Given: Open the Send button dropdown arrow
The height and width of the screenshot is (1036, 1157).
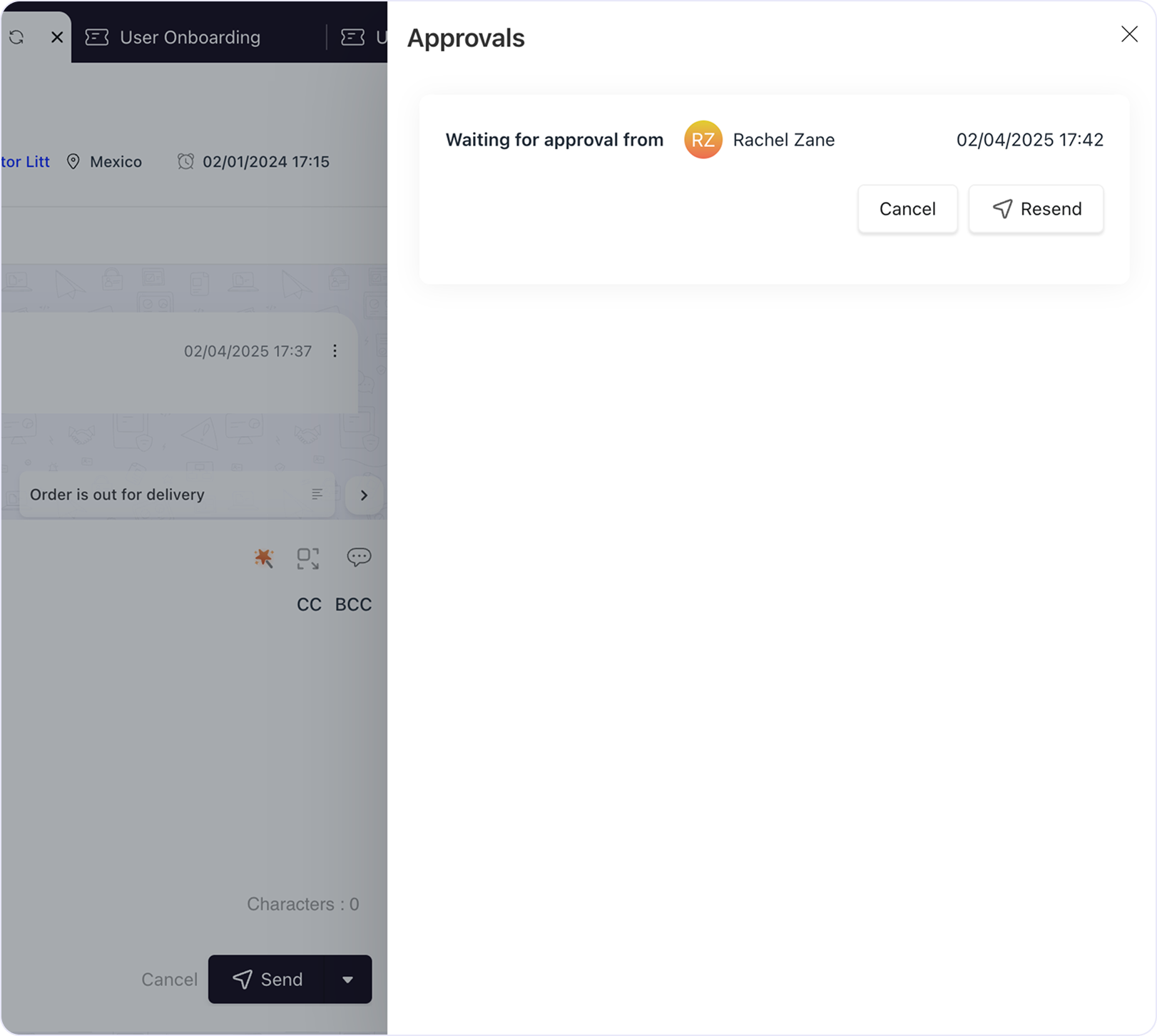Looking at the screenshot, I should pyautogui.click(x=348, y=980).
